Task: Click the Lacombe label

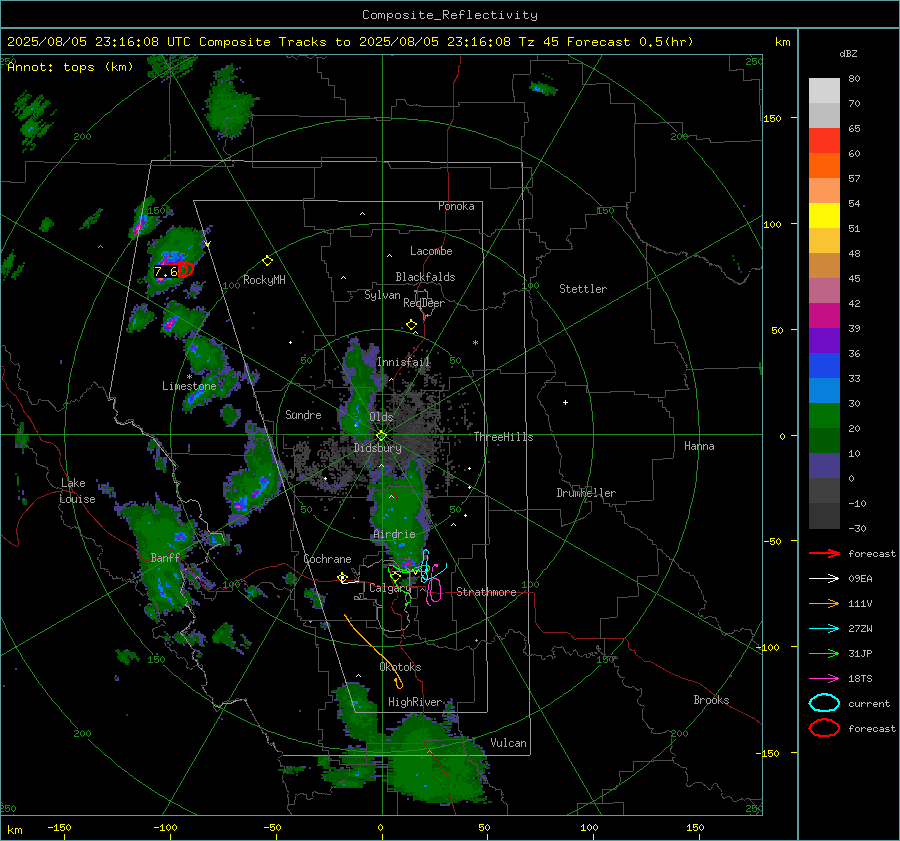Action: click(x=431, y=251)
